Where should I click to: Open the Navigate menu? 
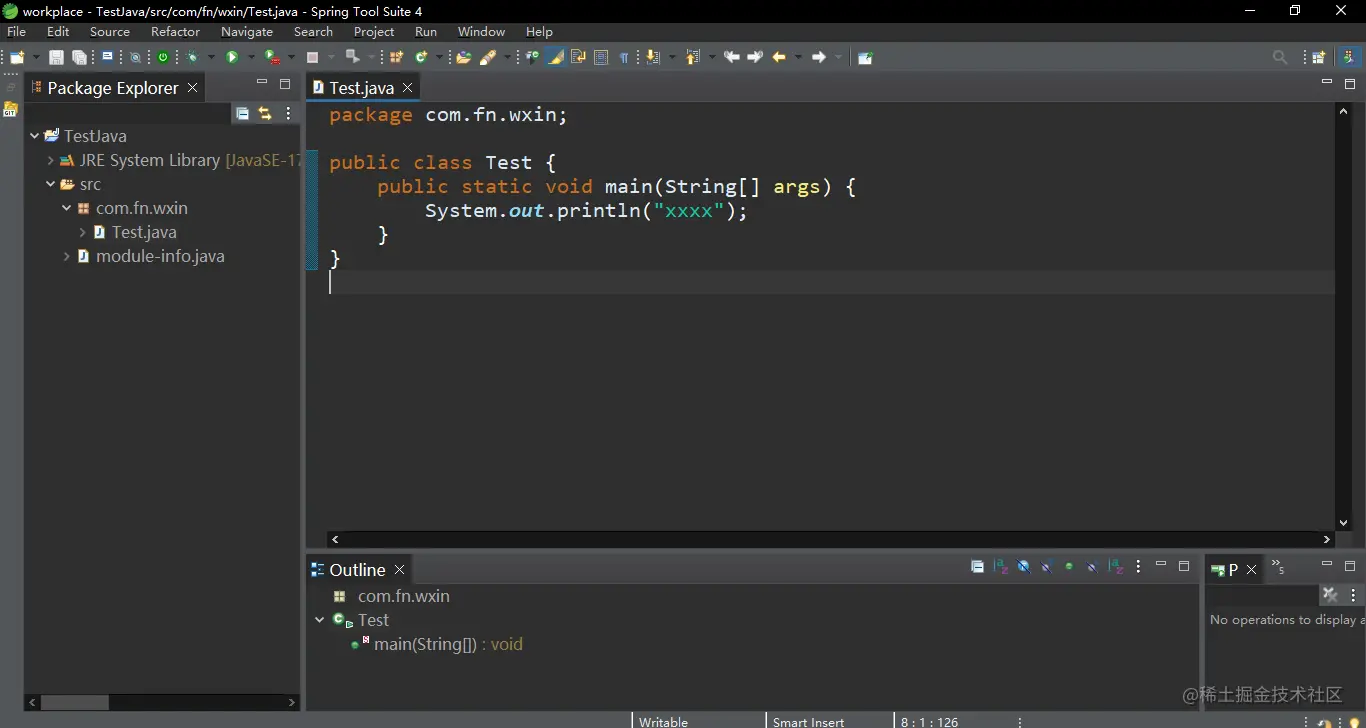[247, 32]
